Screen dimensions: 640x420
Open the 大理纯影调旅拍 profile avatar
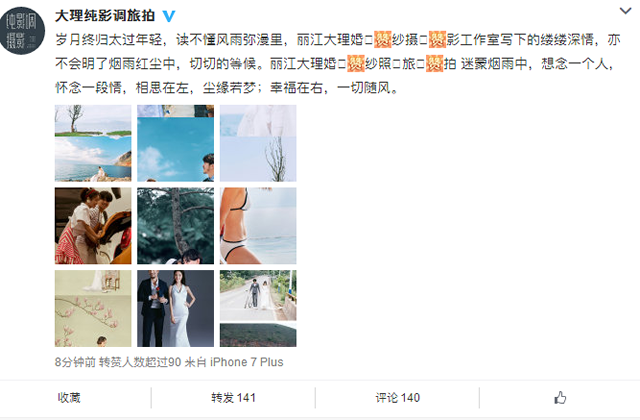click(x=22, y=31)
